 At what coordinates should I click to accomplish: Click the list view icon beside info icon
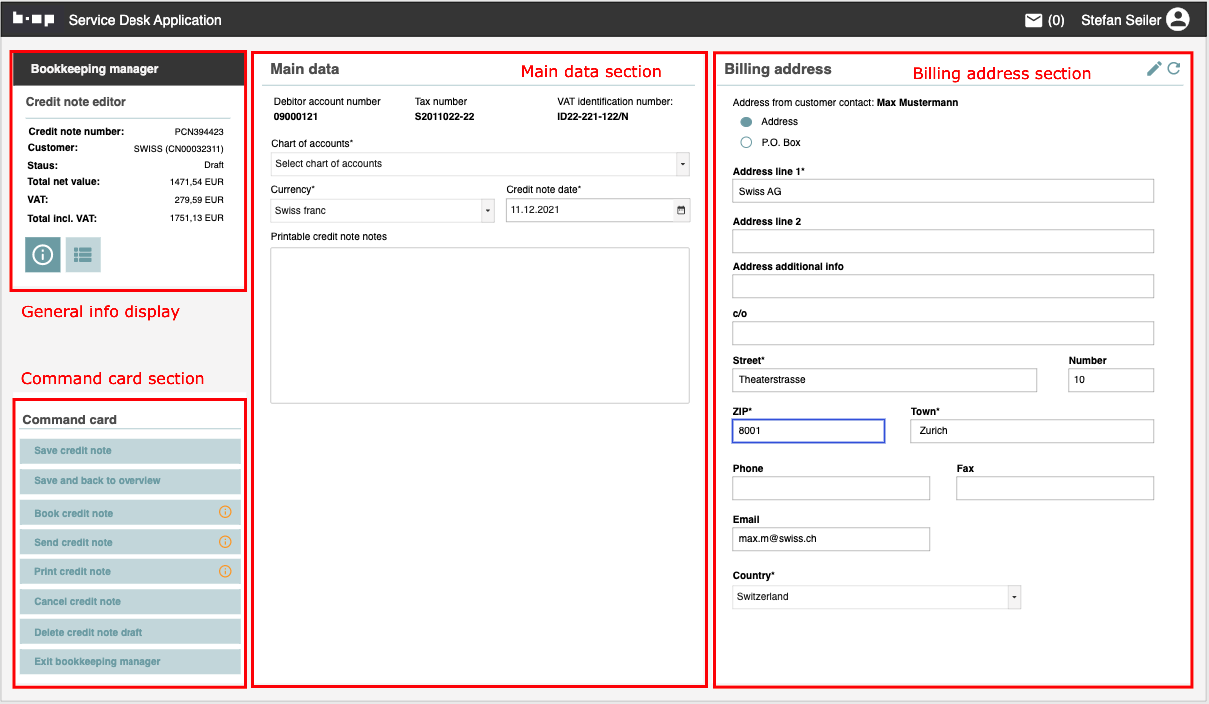[x=83, y=255]
